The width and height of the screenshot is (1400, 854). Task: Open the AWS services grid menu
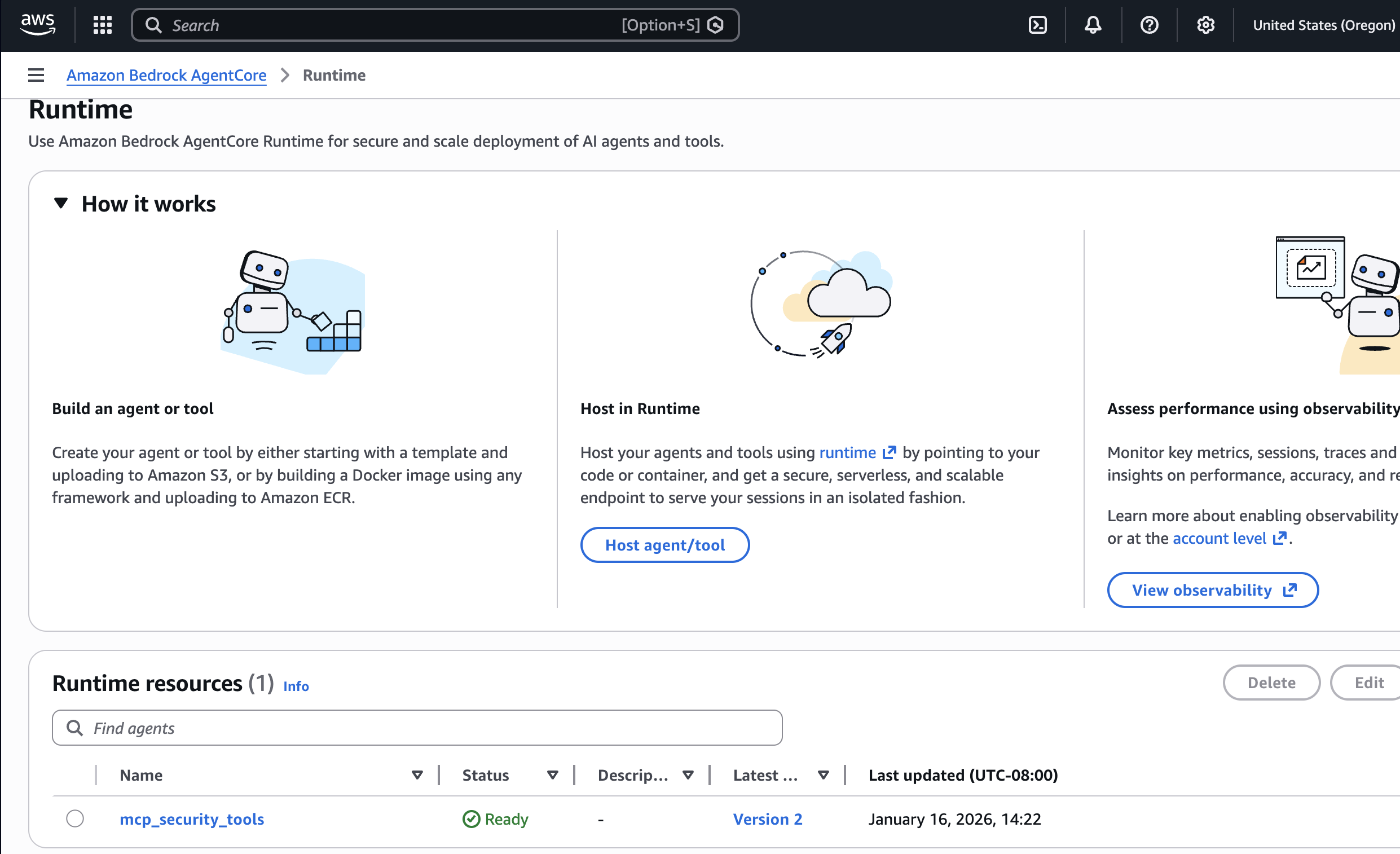(x=102, y=25)
